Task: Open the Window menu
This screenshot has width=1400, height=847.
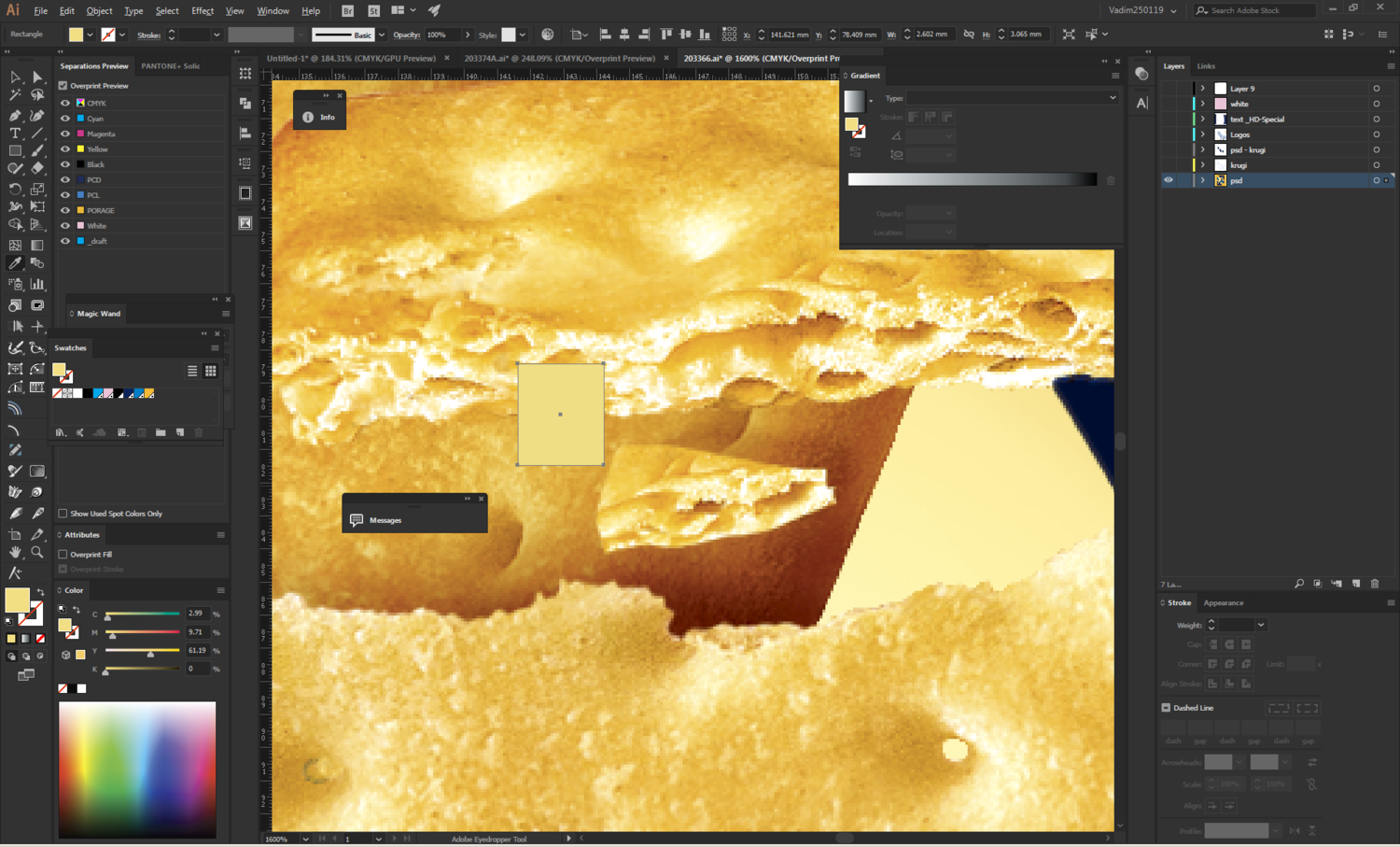Action: pyautogui.click(x=273, y=11)
